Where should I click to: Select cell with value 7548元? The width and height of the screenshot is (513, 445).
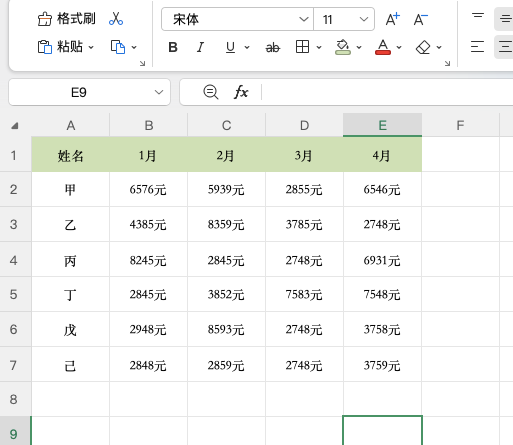click(383, 295)
